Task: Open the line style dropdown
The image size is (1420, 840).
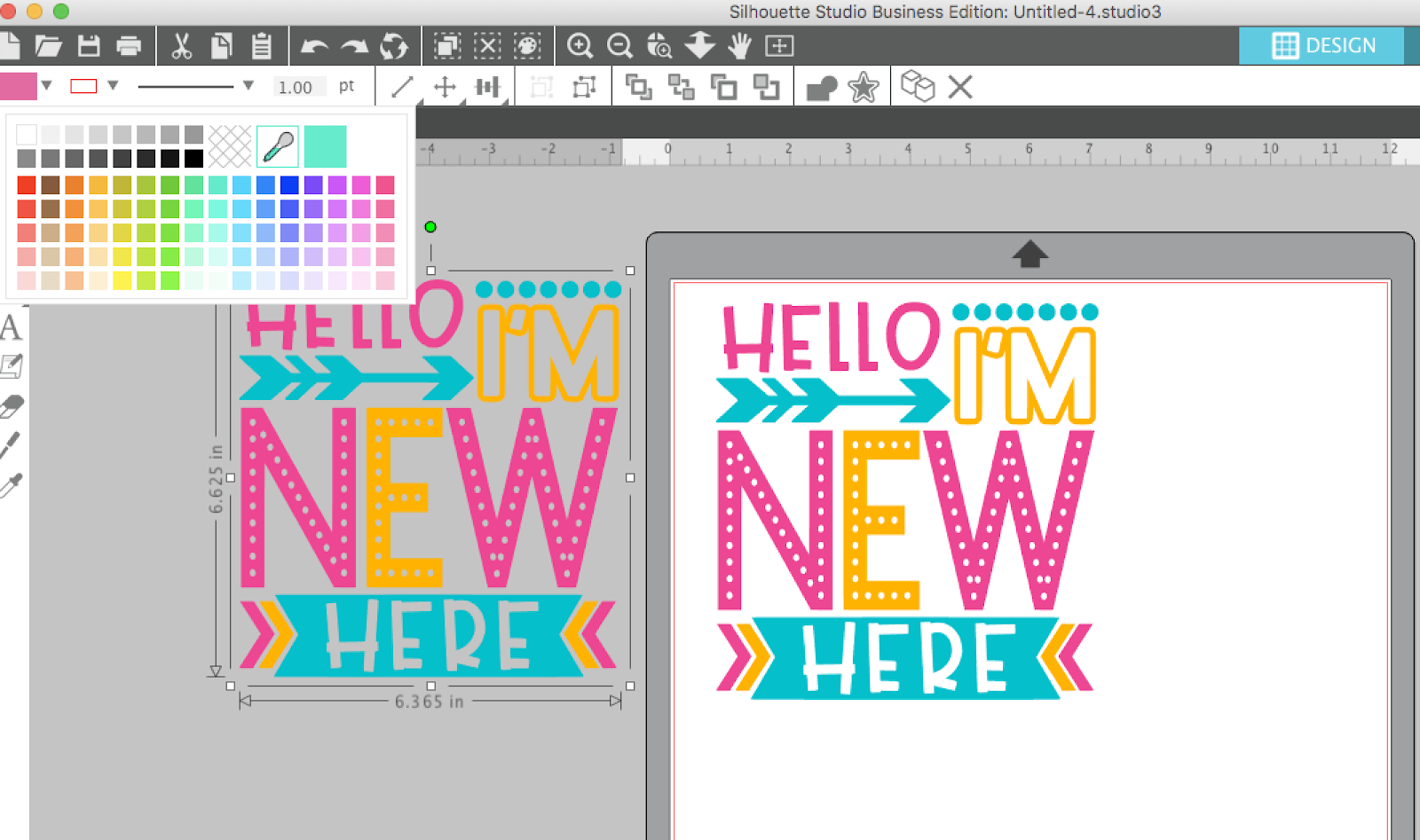Action: tap(191, 86)
